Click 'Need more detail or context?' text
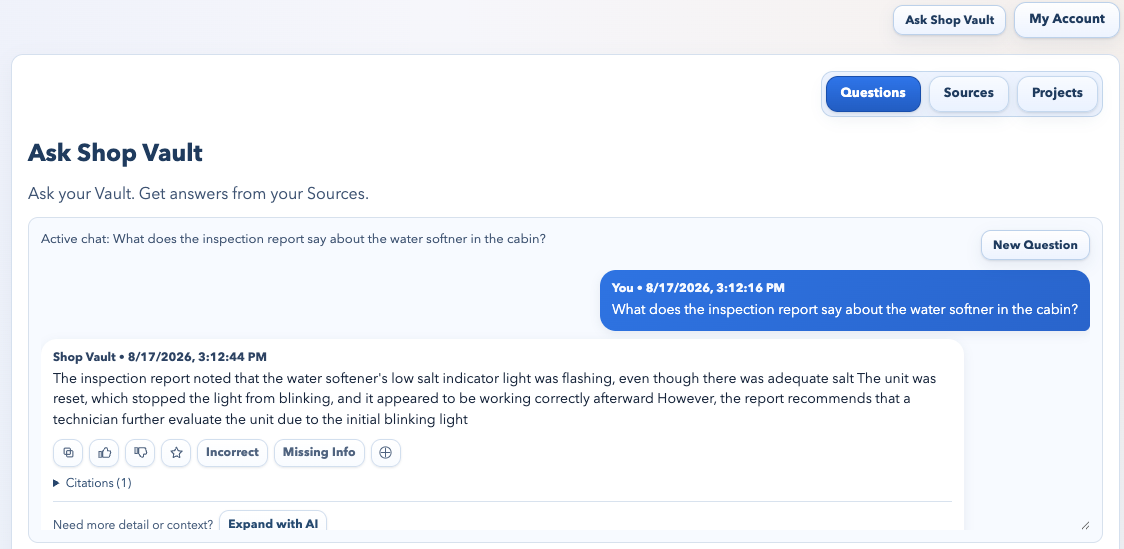This screenshot has width=1124, height=549. (x=133, y=525)
